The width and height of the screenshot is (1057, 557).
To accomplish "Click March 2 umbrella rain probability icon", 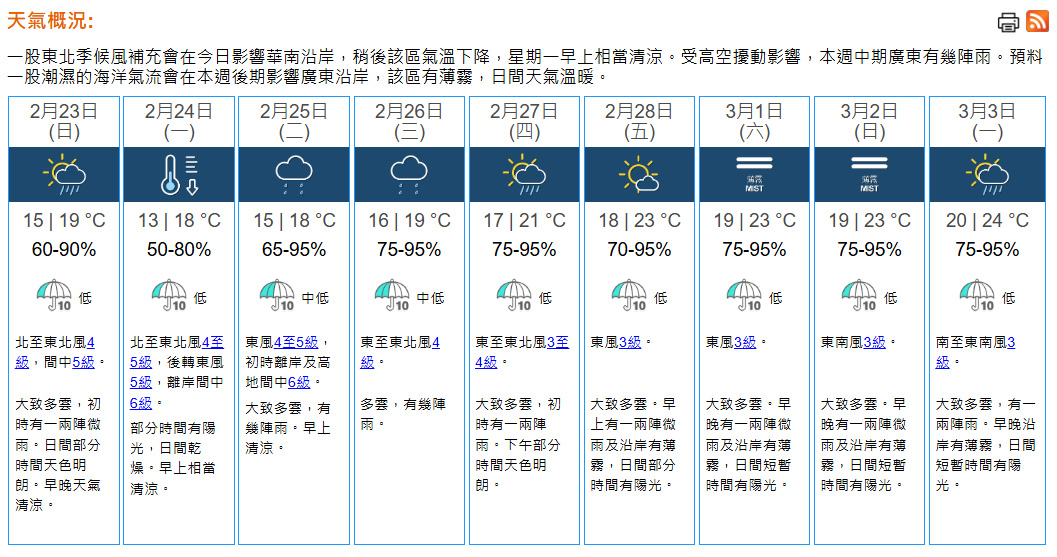I will 859,295.
